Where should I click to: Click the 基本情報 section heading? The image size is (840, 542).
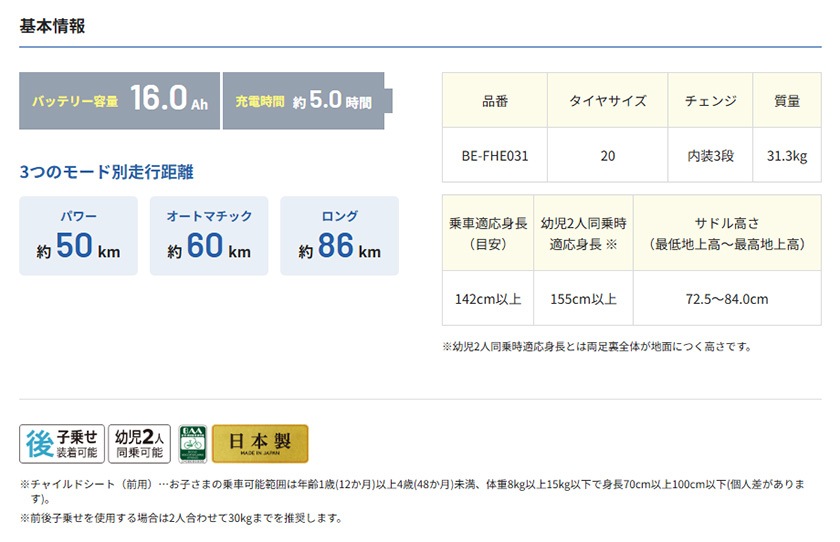coord(52,26)
